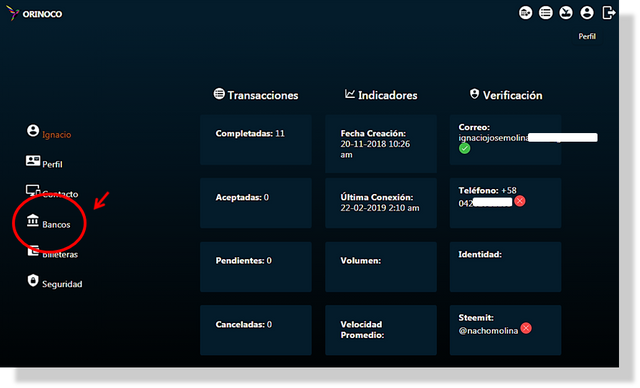Click the download-arrow icon in top bar
This screenshot has height=388, width=640.
[566, 13]
